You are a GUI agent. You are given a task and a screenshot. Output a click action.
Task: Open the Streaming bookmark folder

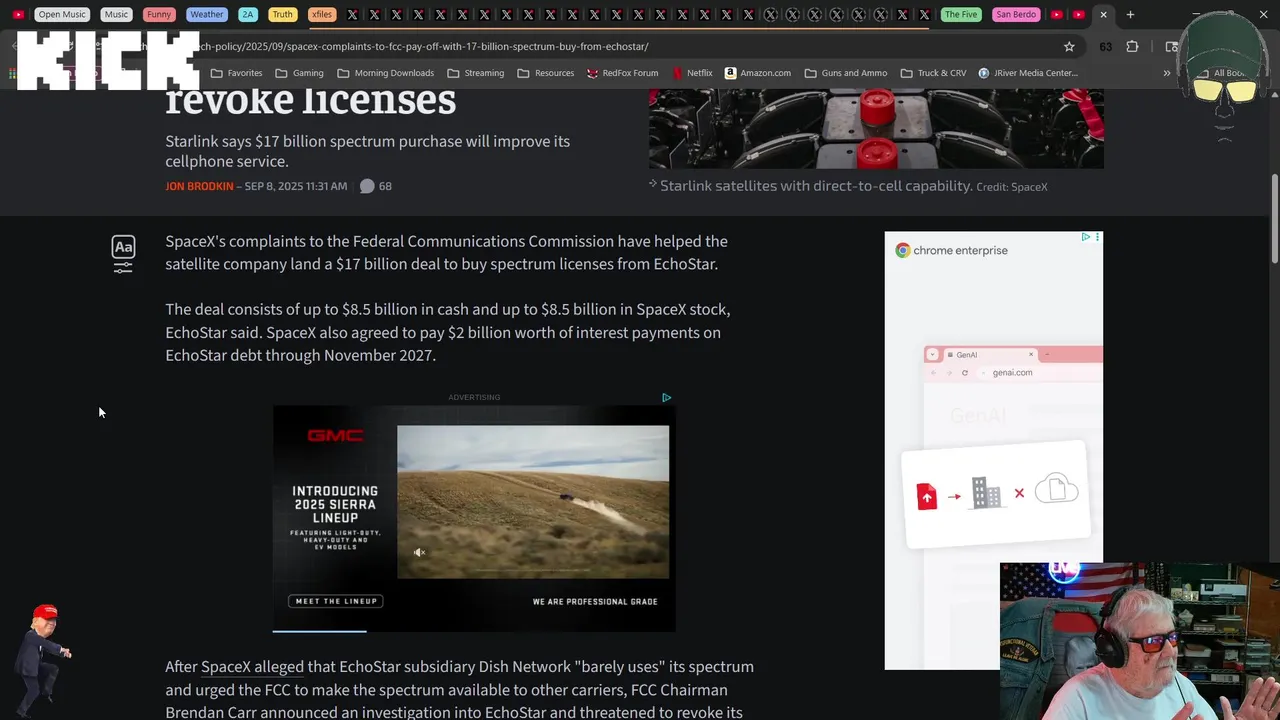475,73
